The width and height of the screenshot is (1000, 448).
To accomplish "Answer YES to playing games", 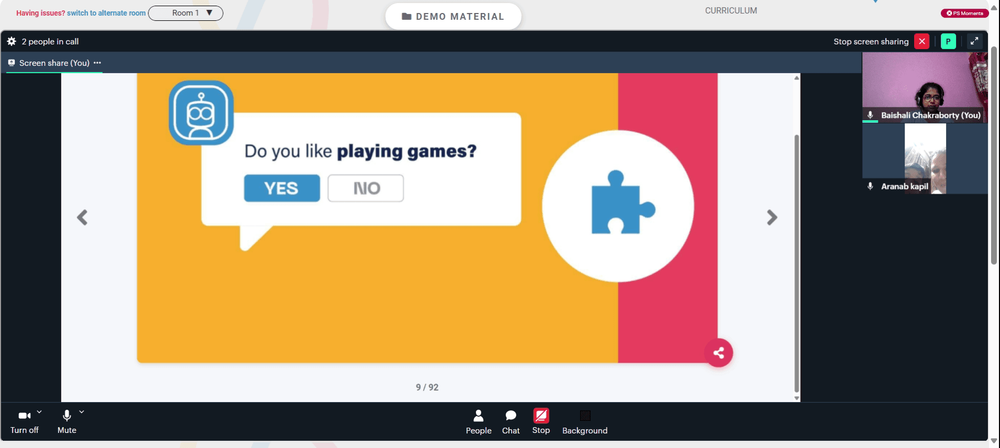I will tap(282, 188).
